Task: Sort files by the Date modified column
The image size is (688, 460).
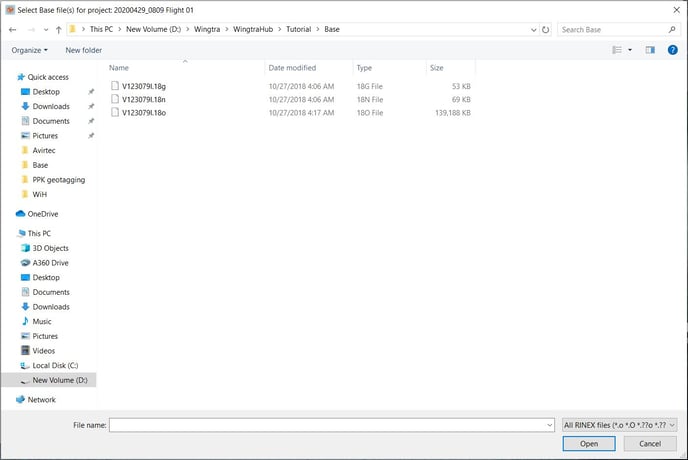Action: point(292,68)
